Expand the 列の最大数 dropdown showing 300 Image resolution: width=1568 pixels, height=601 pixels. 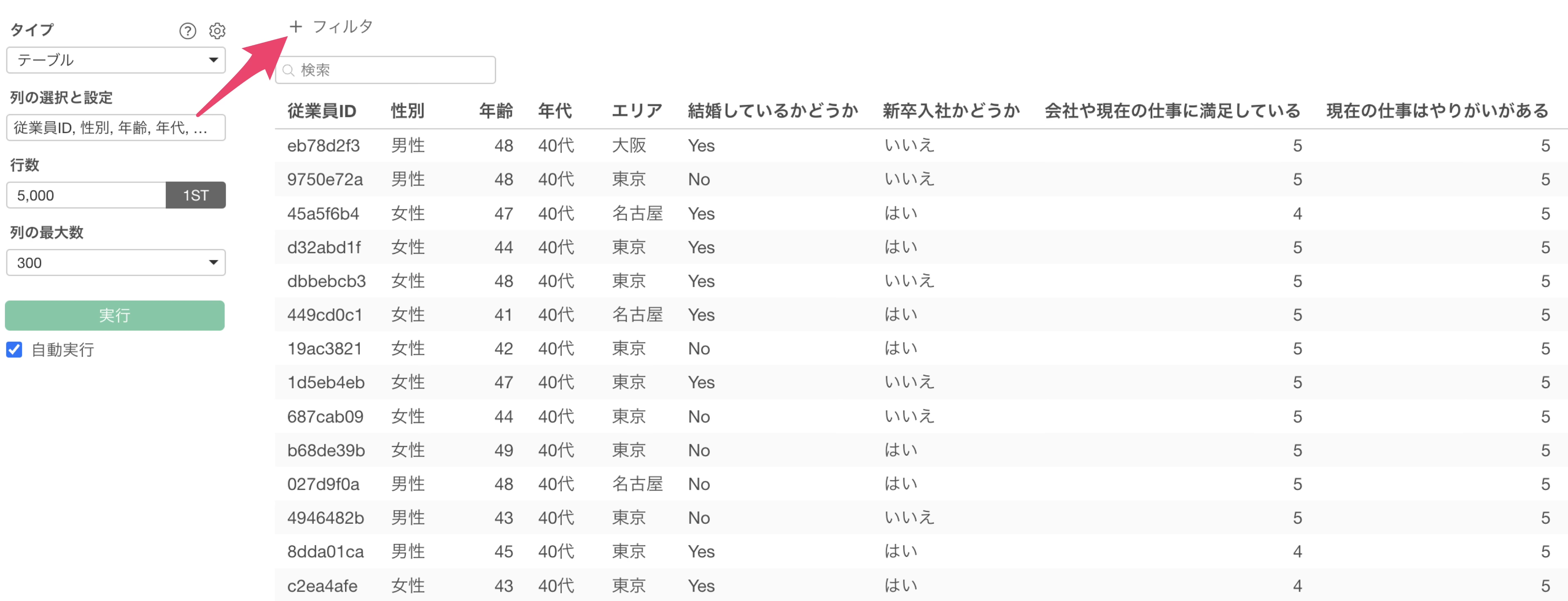(x=116, y=263)
